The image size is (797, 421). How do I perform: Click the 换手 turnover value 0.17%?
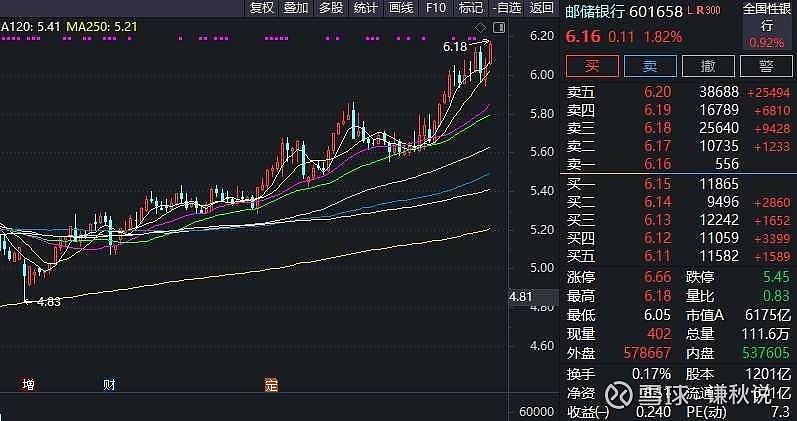point(652,374)
